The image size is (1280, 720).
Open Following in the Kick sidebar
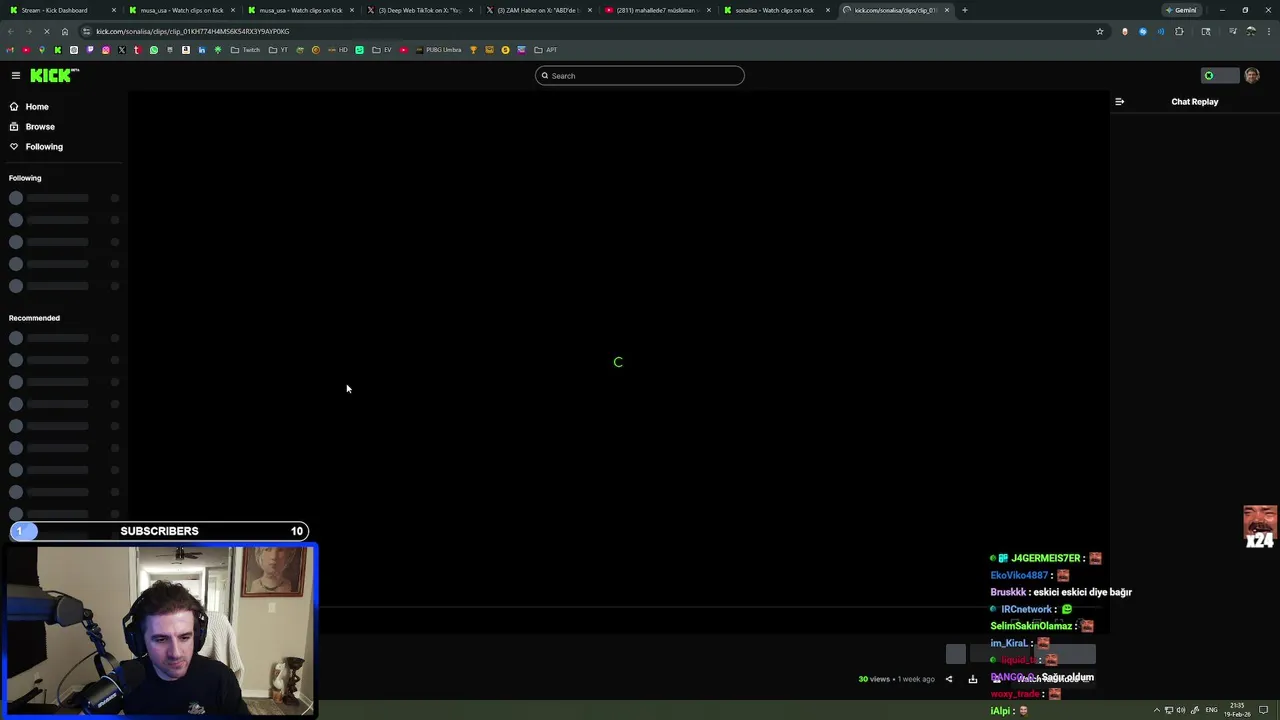(x=44, y=146)
